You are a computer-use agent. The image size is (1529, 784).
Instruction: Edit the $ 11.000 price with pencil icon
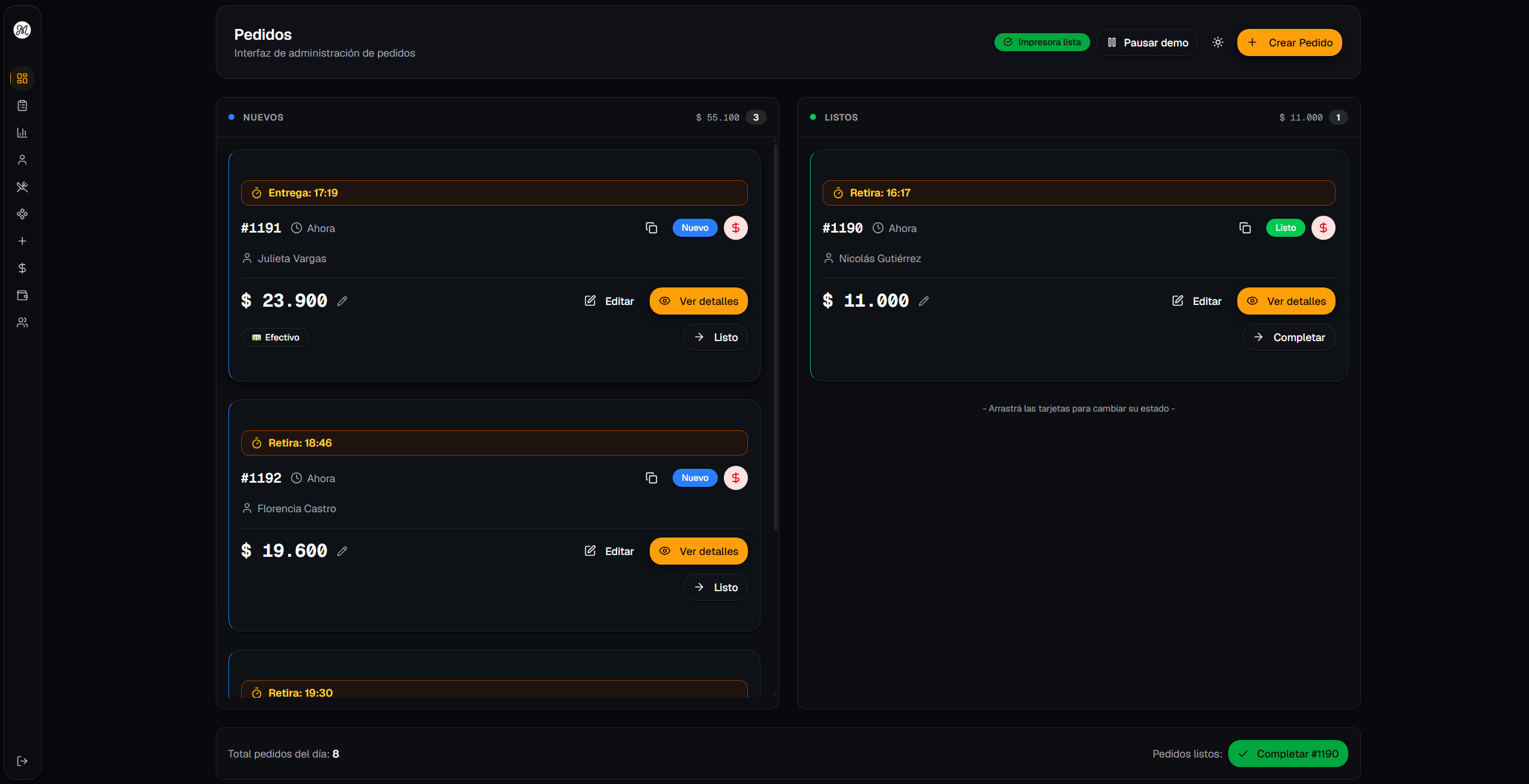(x=924, y=301)
